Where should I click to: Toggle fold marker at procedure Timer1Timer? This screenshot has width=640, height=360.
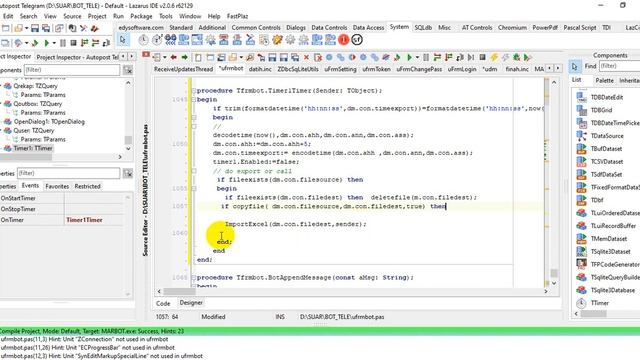194,91
